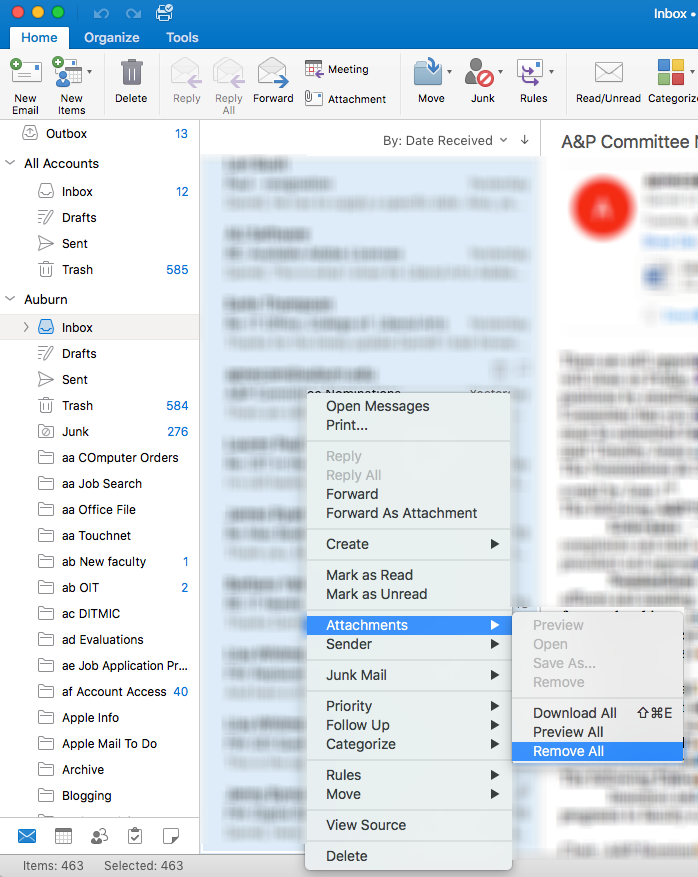Click the redo arrow in title bar
Viewport: 698px width, 877px height.
tap(133, 13)
